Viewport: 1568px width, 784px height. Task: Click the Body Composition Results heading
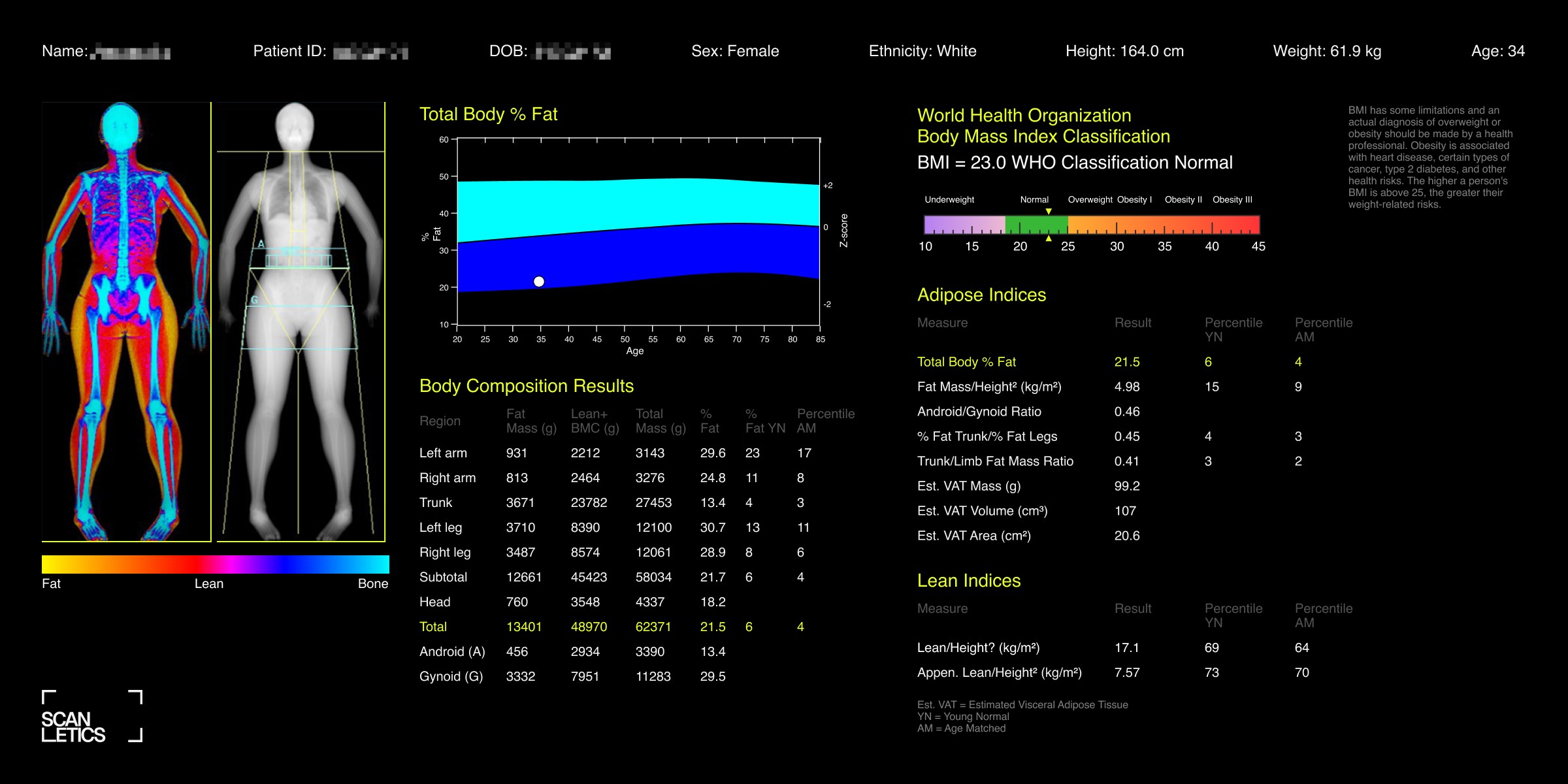(x=526, y=386)
